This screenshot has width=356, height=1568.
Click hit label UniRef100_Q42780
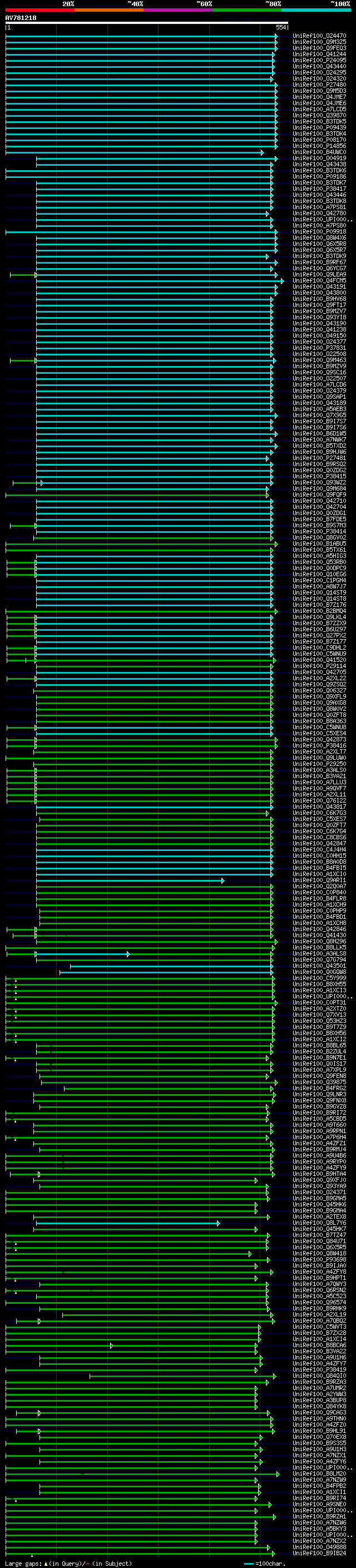319,214
